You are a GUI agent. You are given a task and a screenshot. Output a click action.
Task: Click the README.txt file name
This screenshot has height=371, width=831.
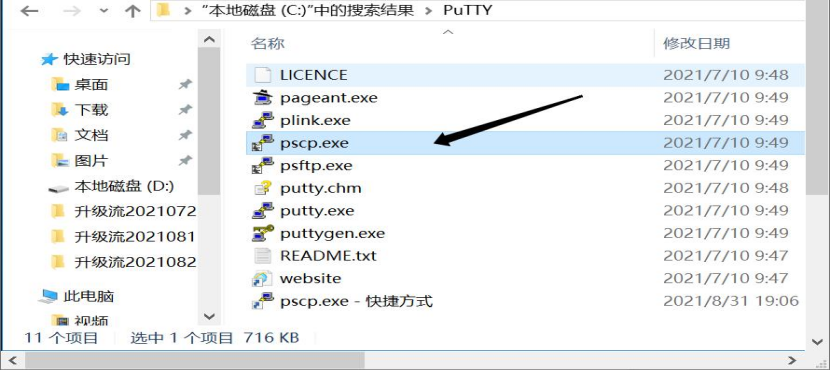pos(328,256)
